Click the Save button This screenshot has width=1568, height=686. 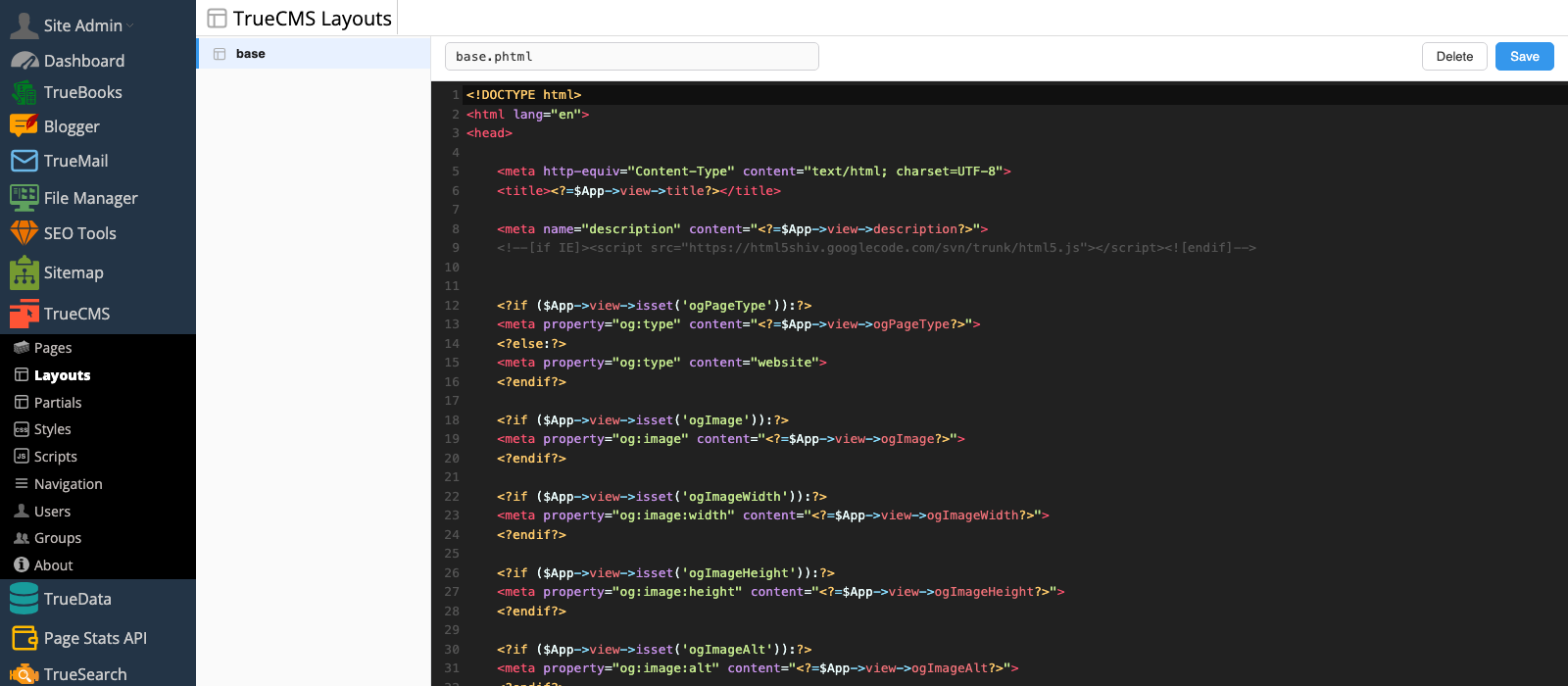(1525, 56)
